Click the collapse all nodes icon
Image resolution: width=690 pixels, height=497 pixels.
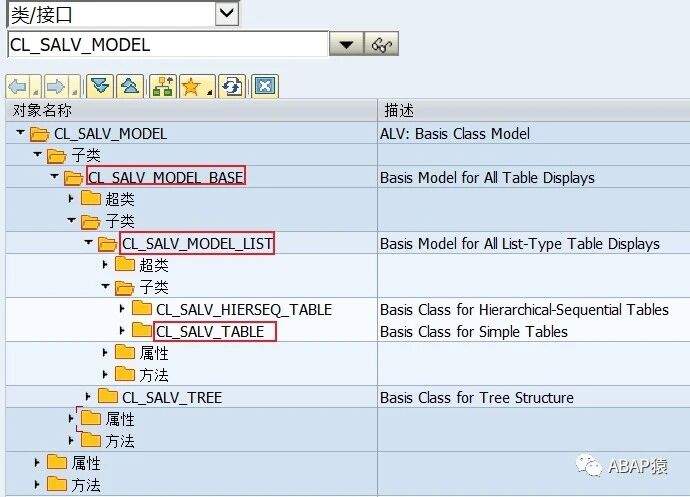click(130, 86)
